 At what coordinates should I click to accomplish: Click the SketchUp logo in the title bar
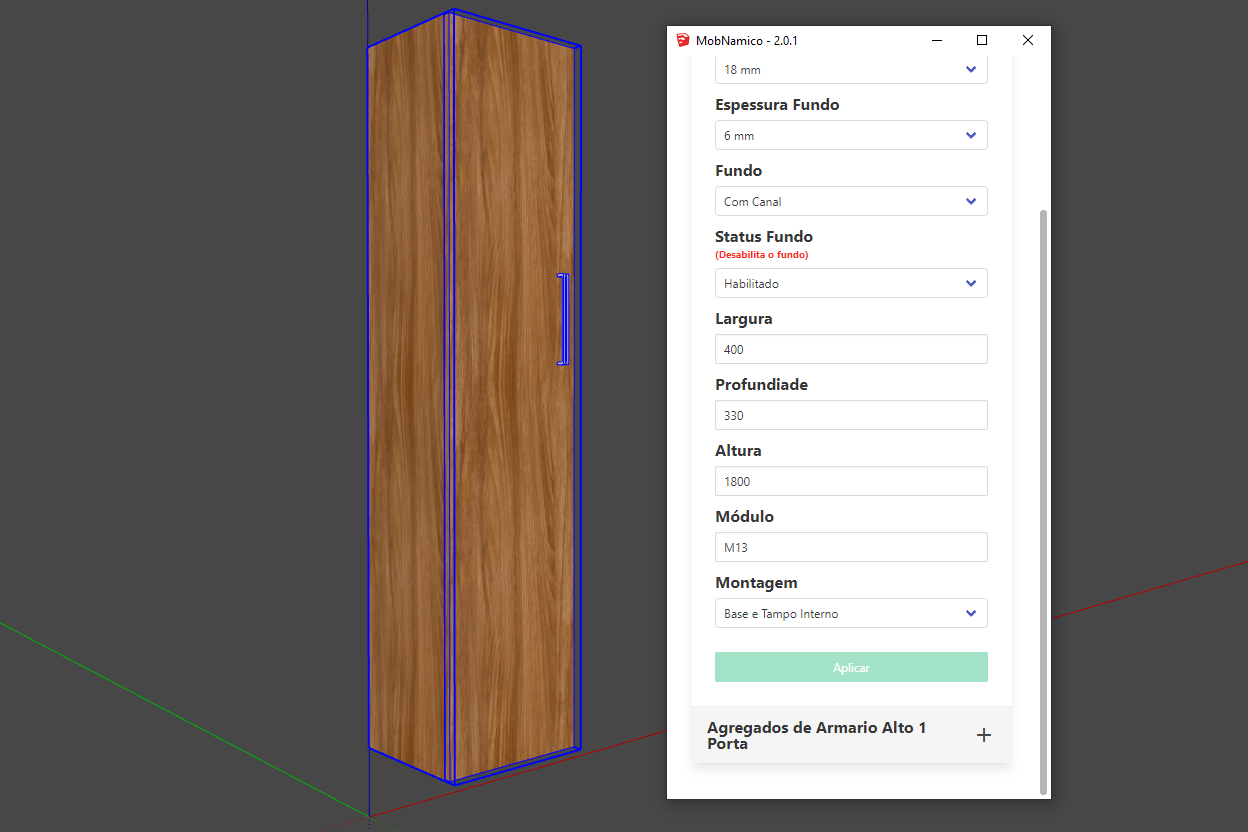point(683,41)
